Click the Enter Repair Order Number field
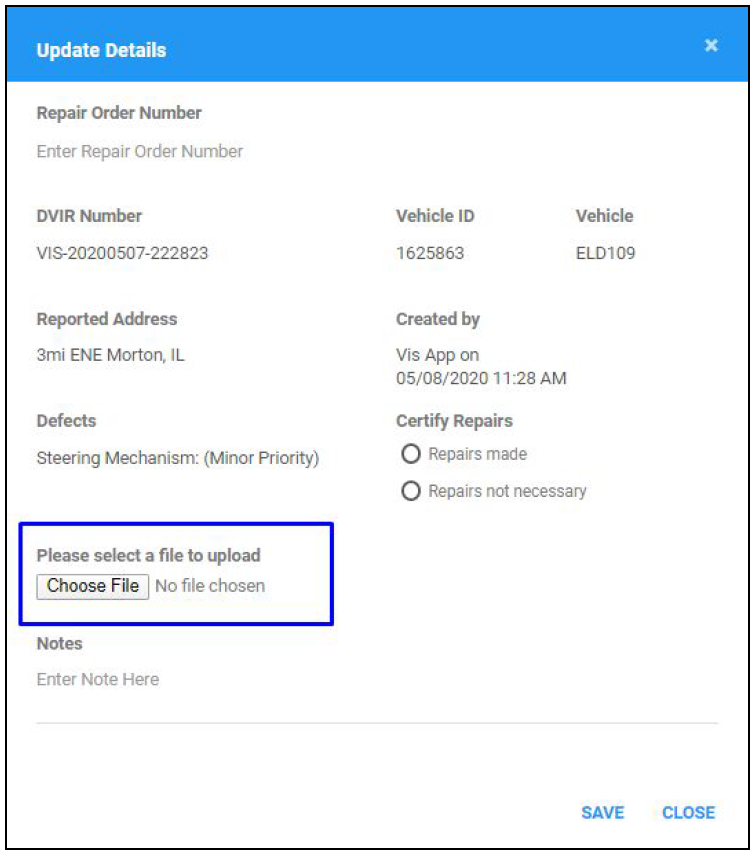The width and height of the screenshot is (752, 850). 140,152
